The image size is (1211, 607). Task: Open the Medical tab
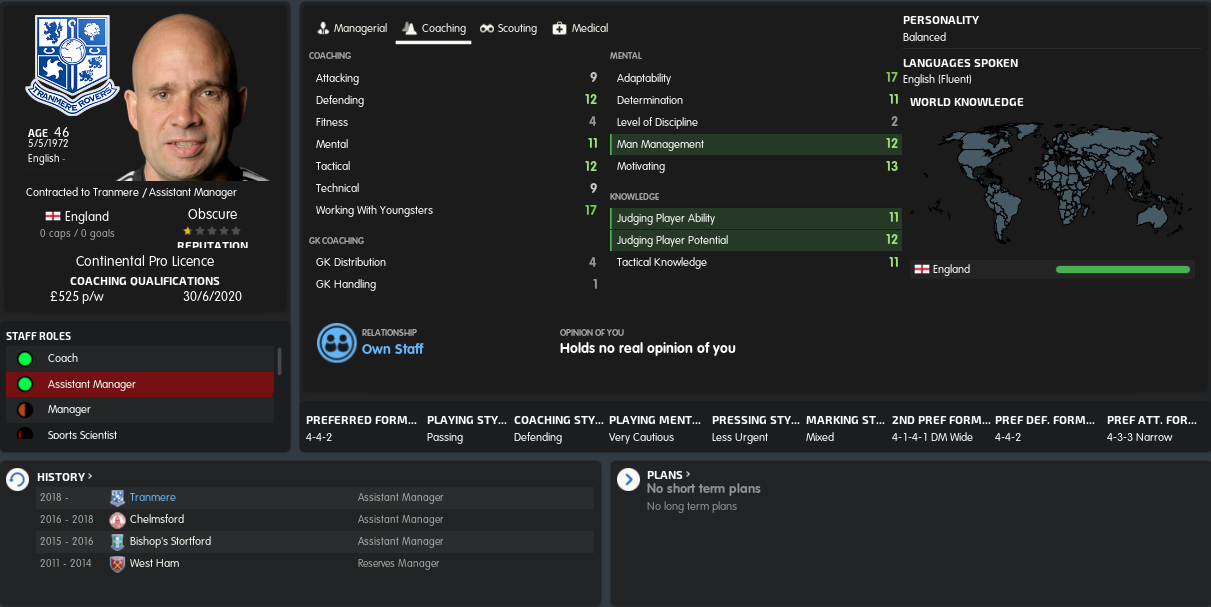(x=580, y=28)
